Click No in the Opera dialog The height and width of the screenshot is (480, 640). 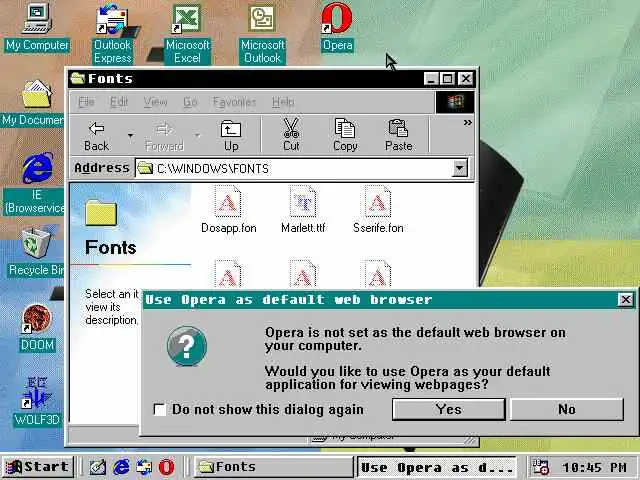567,409
